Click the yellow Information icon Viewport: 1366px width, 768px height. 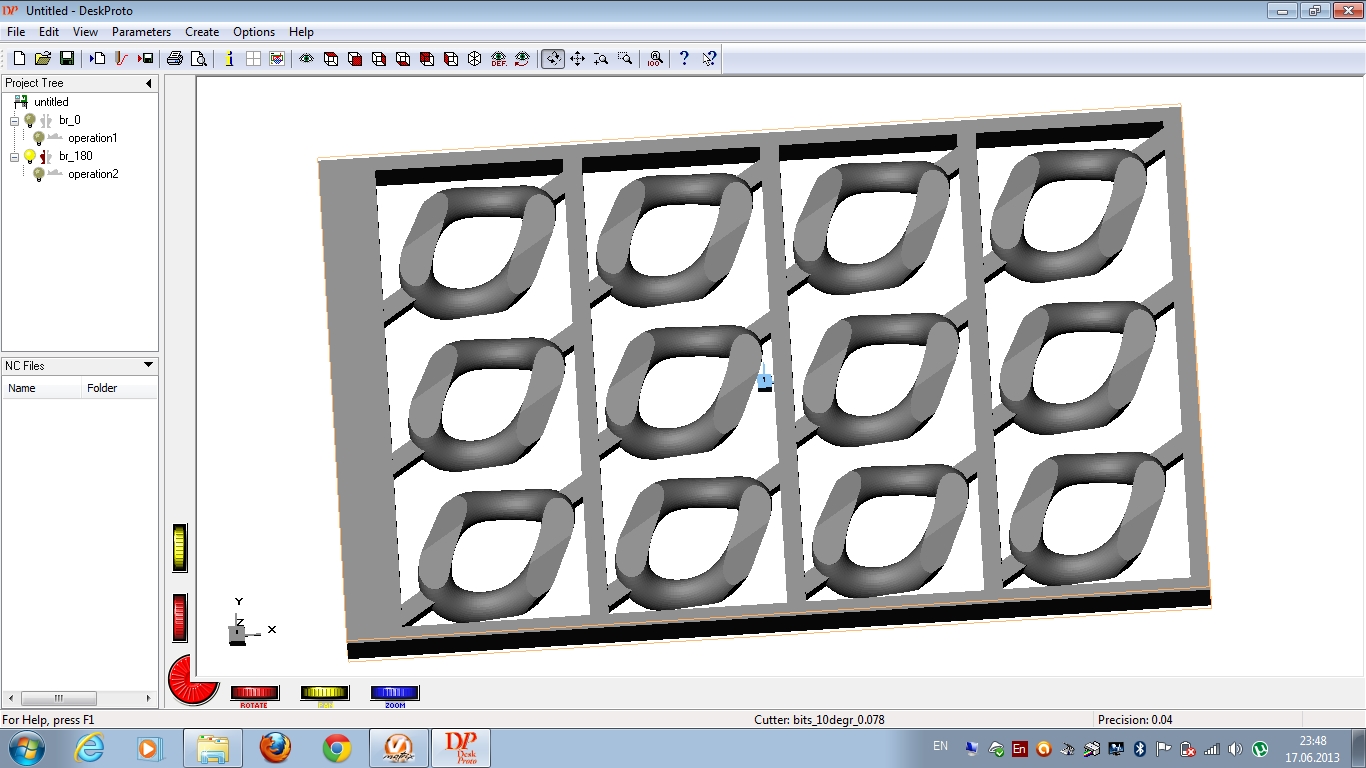tap(229, 59)
